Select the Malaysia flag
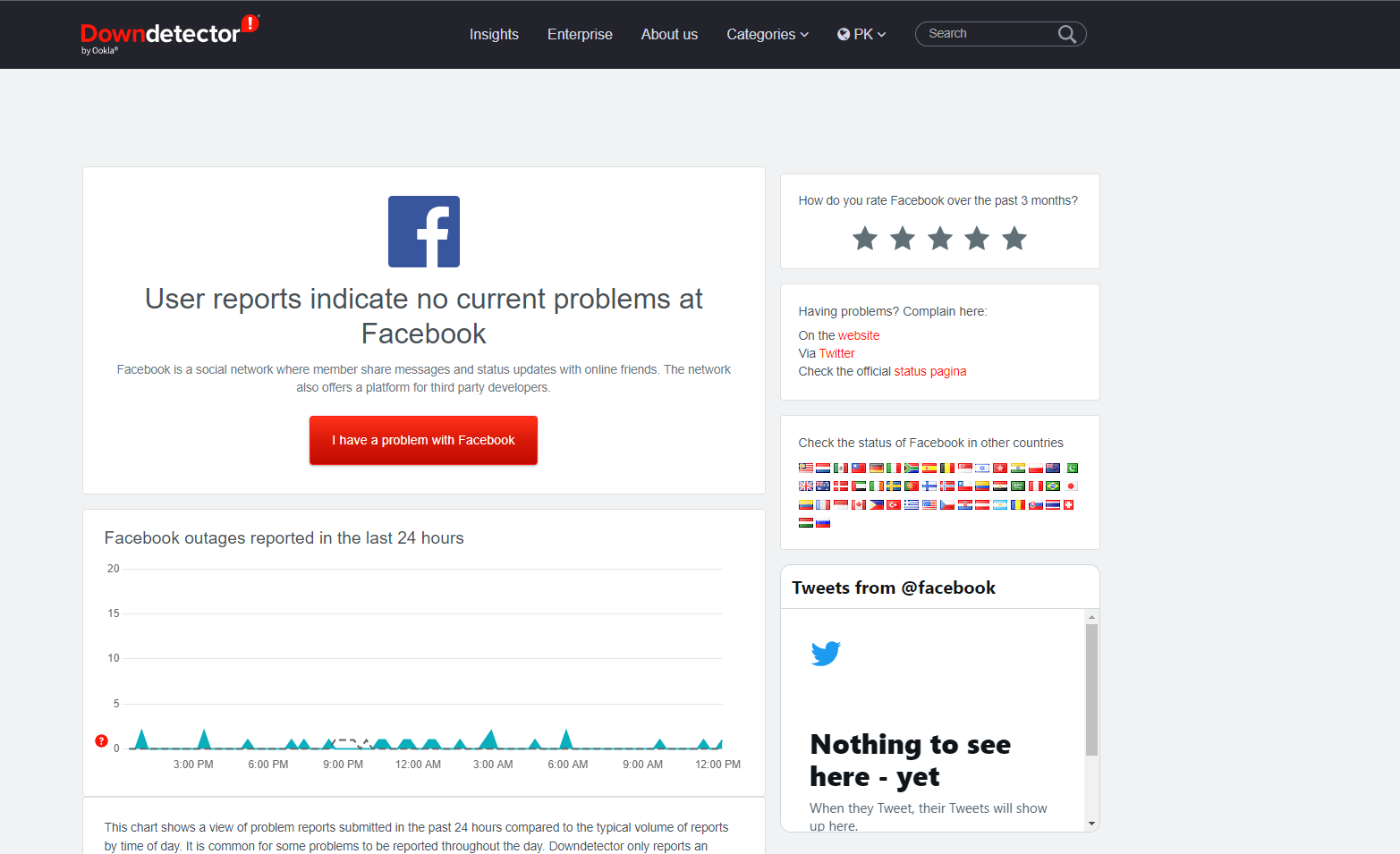 [x=806, y=469]
